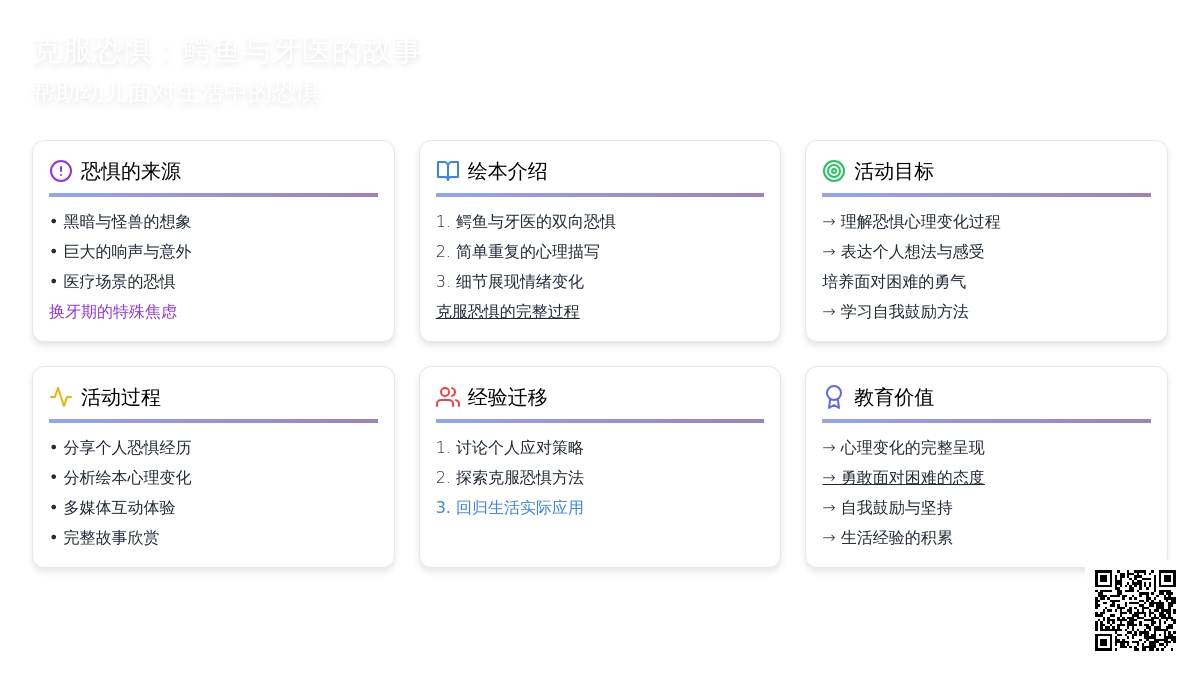The width and height of the screenshot is (1200, 675).
Task: Click the medal icon beside 教育价值
Action: (x=833, y=397)
